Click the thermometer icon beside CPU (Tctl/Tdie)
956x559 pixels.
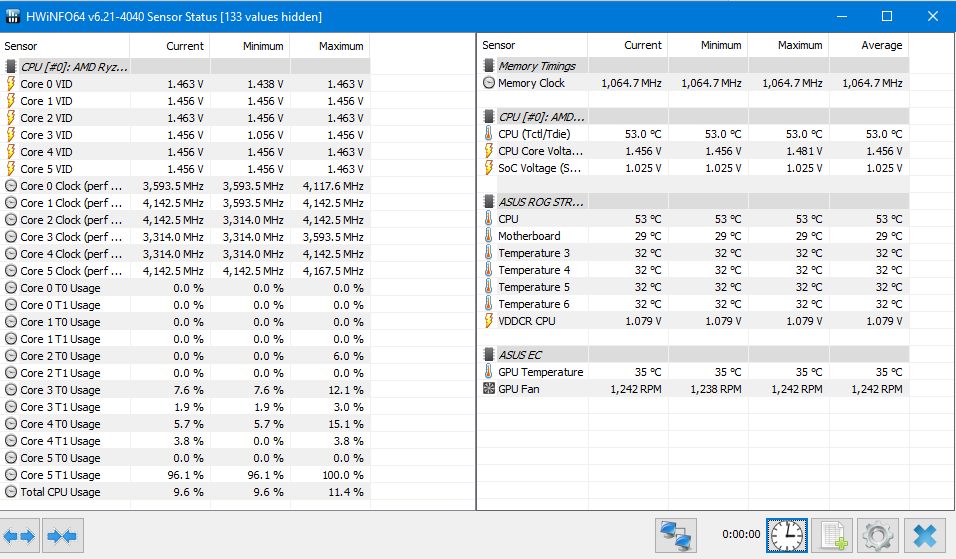[x=488, y=134]
